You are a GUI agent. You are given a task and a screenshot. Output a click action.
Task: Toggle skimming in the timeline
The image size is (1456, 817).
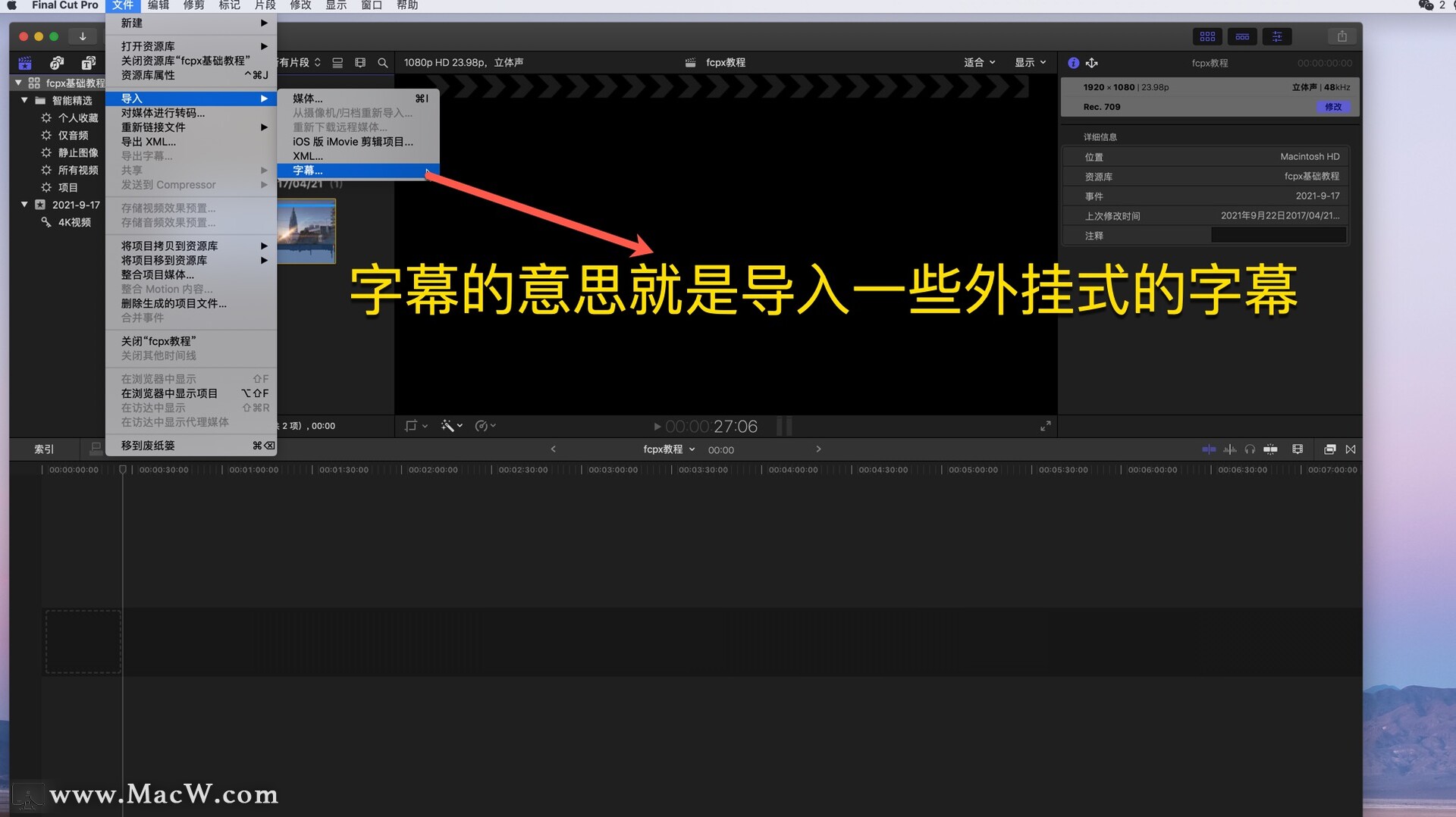[1209, 449]
